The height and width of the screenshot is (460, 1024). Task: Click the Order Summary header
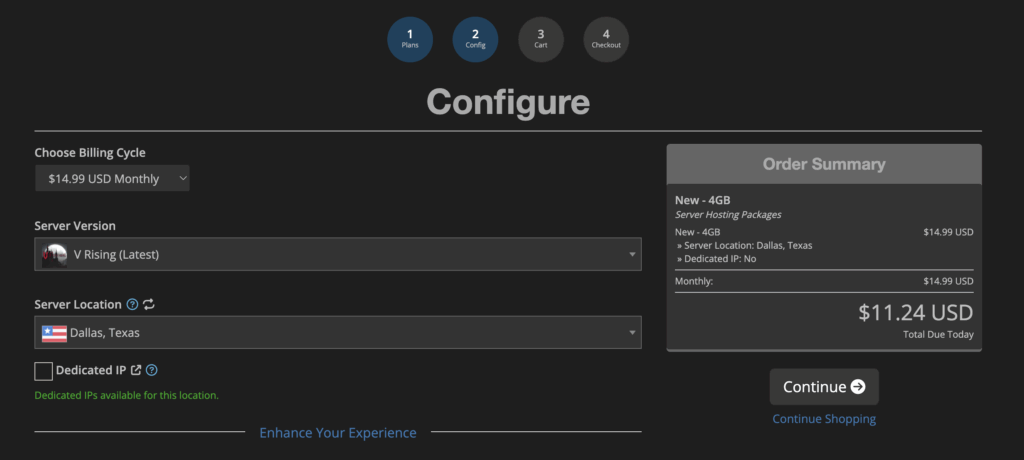[824, 164]
